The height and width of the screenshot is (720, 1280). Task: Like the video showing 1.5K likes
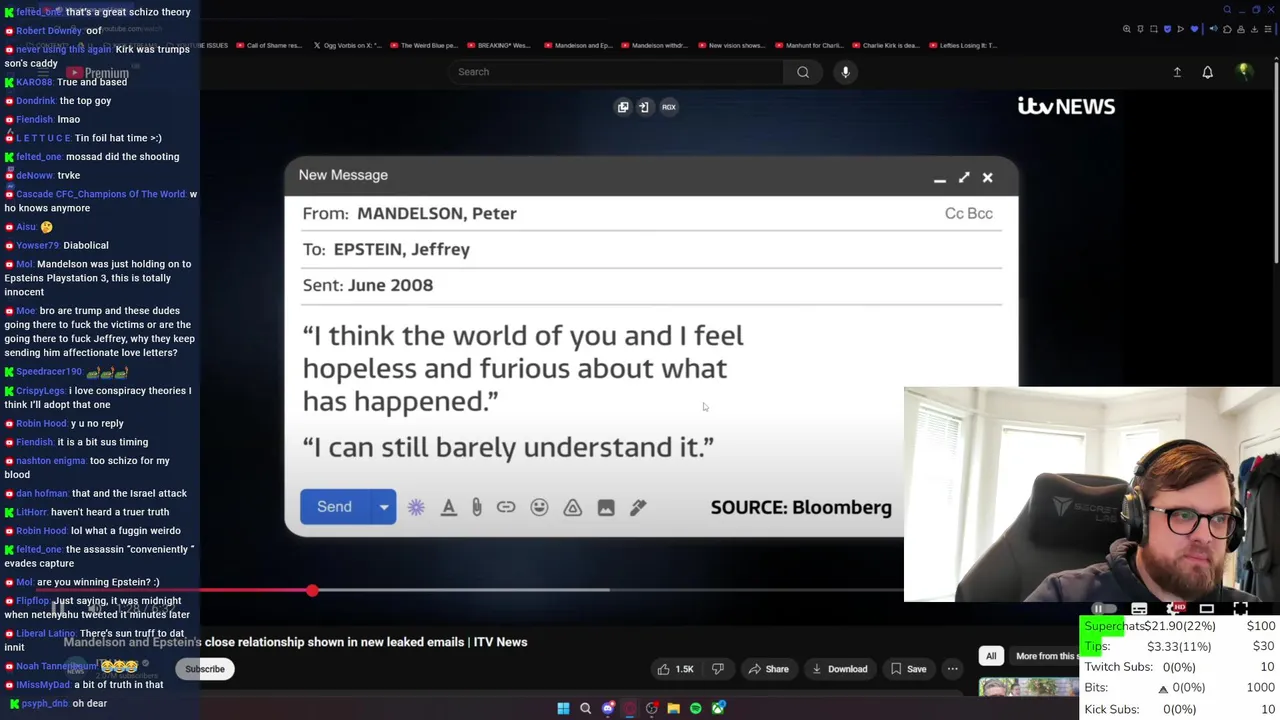coord(675,669)
